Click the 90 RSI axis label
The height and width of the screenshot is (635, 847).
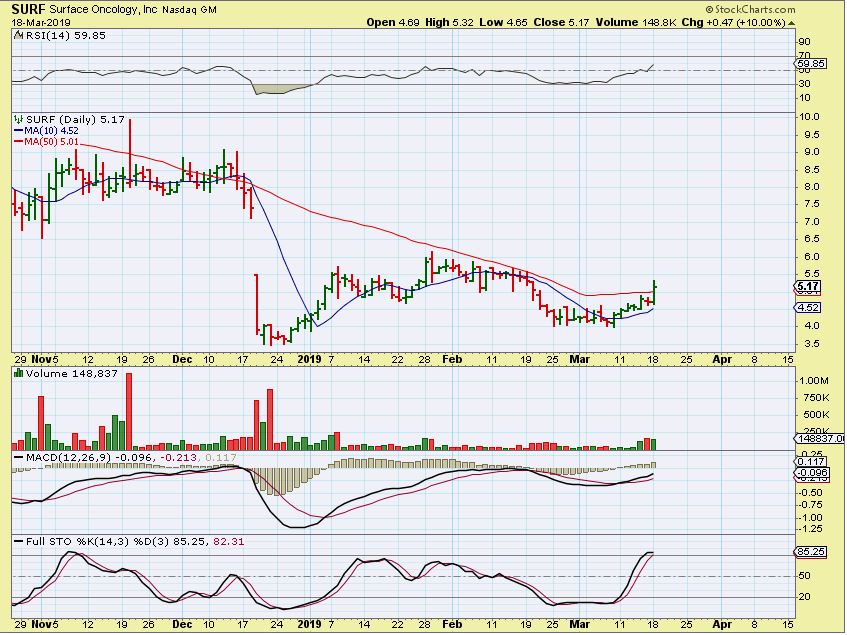(805, 42)
